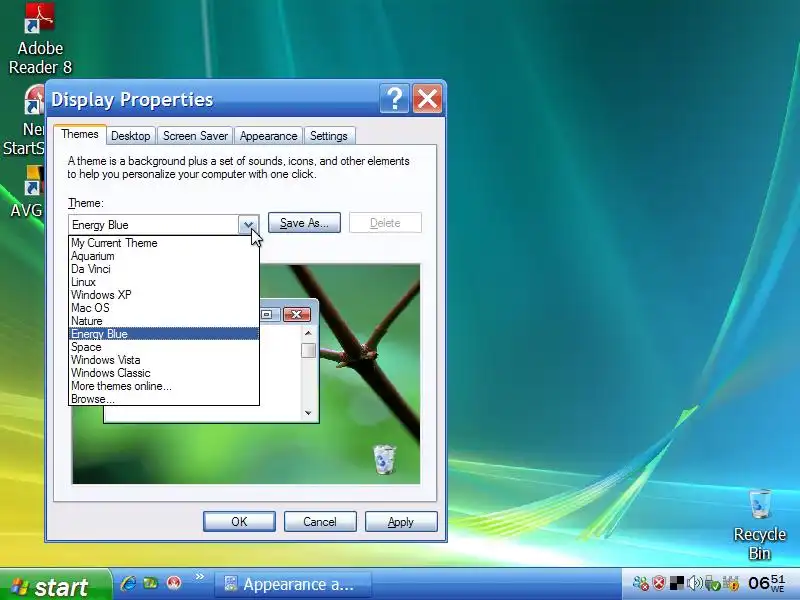Screen dimensions: 800x600
Task: Select More themes online option
Action: (x=164, y=386)
